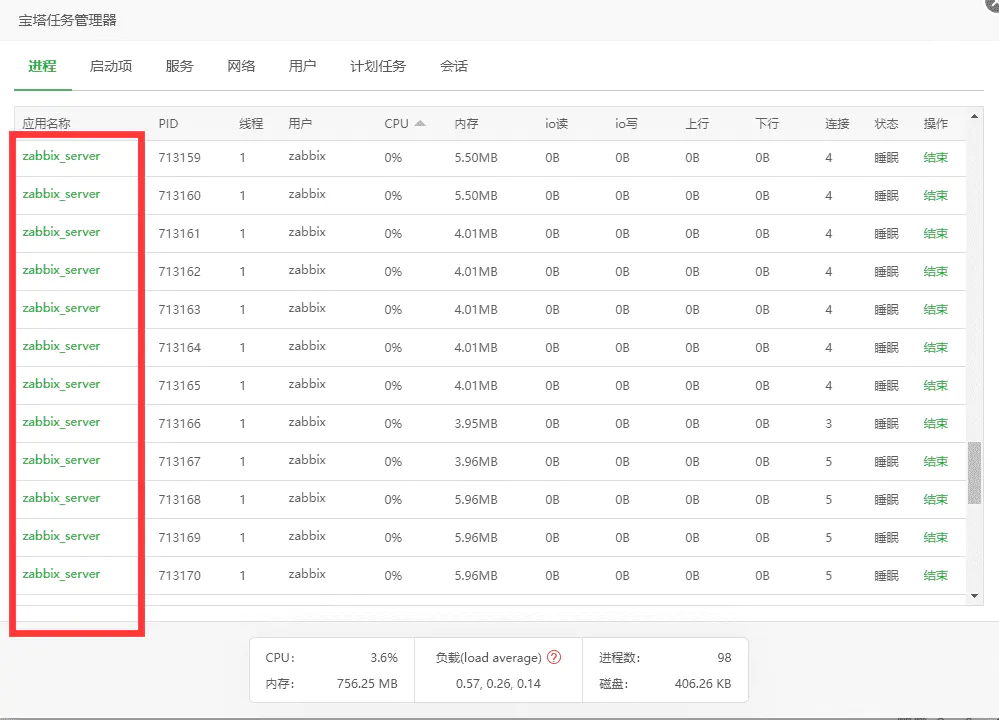Select the process count 98
The image size is (999, 720).
click(724, 658)
